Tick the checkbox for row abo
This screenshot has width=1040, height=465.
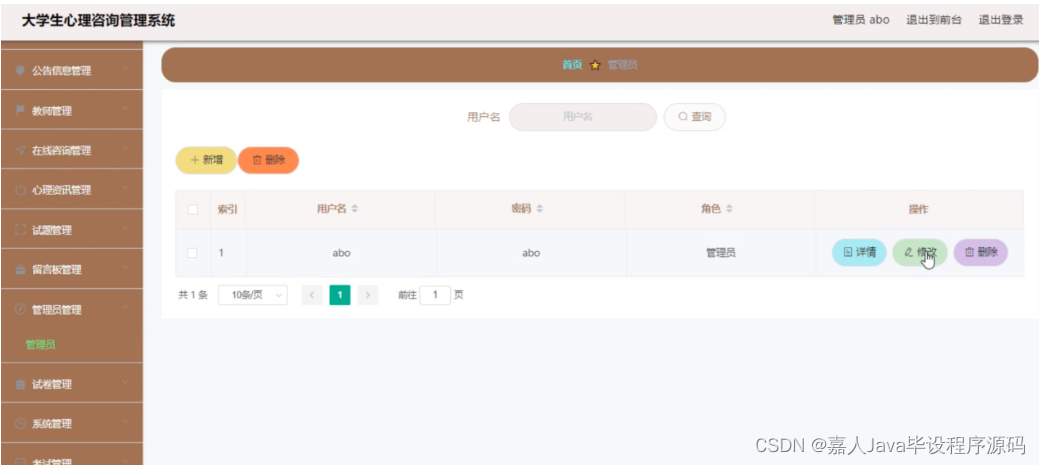click(x=193, y=253)
